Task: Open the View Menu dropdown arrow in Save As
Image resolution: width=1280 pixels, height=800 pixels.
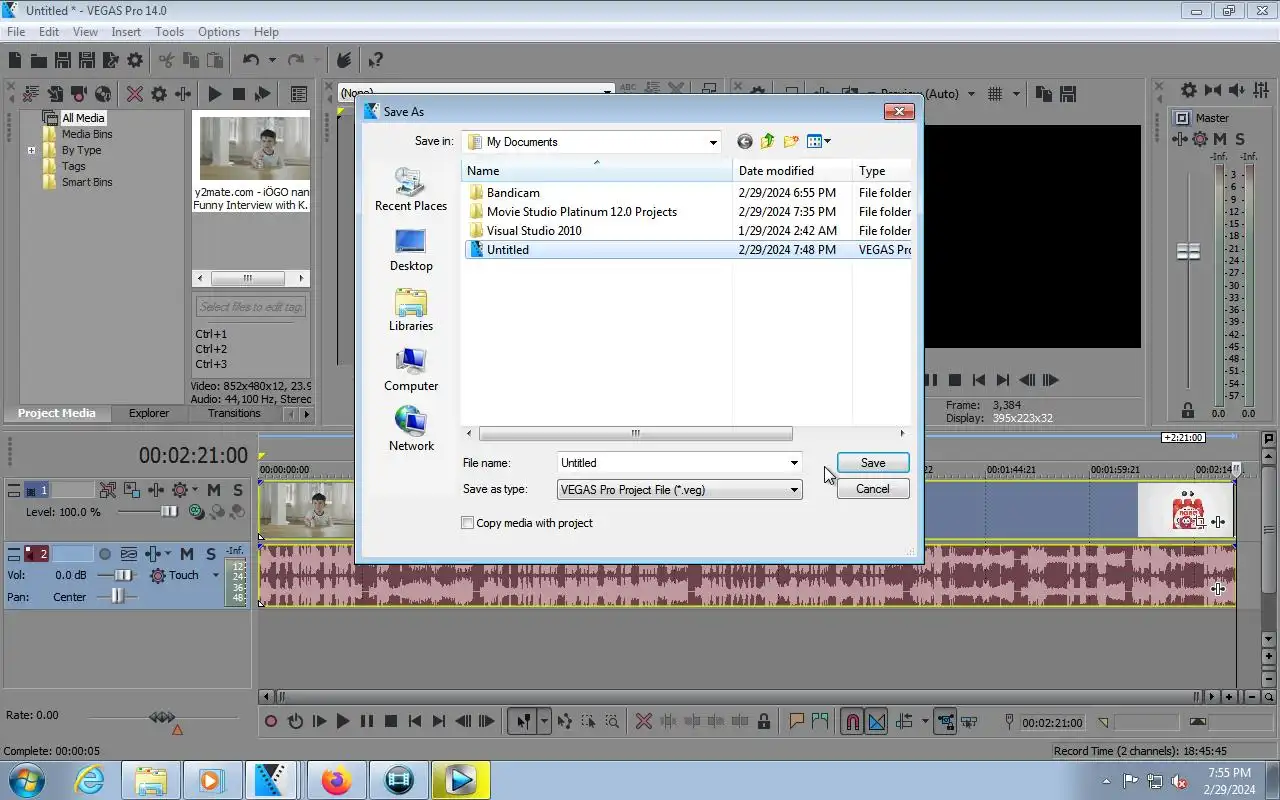Action: (x=827, y=141)
